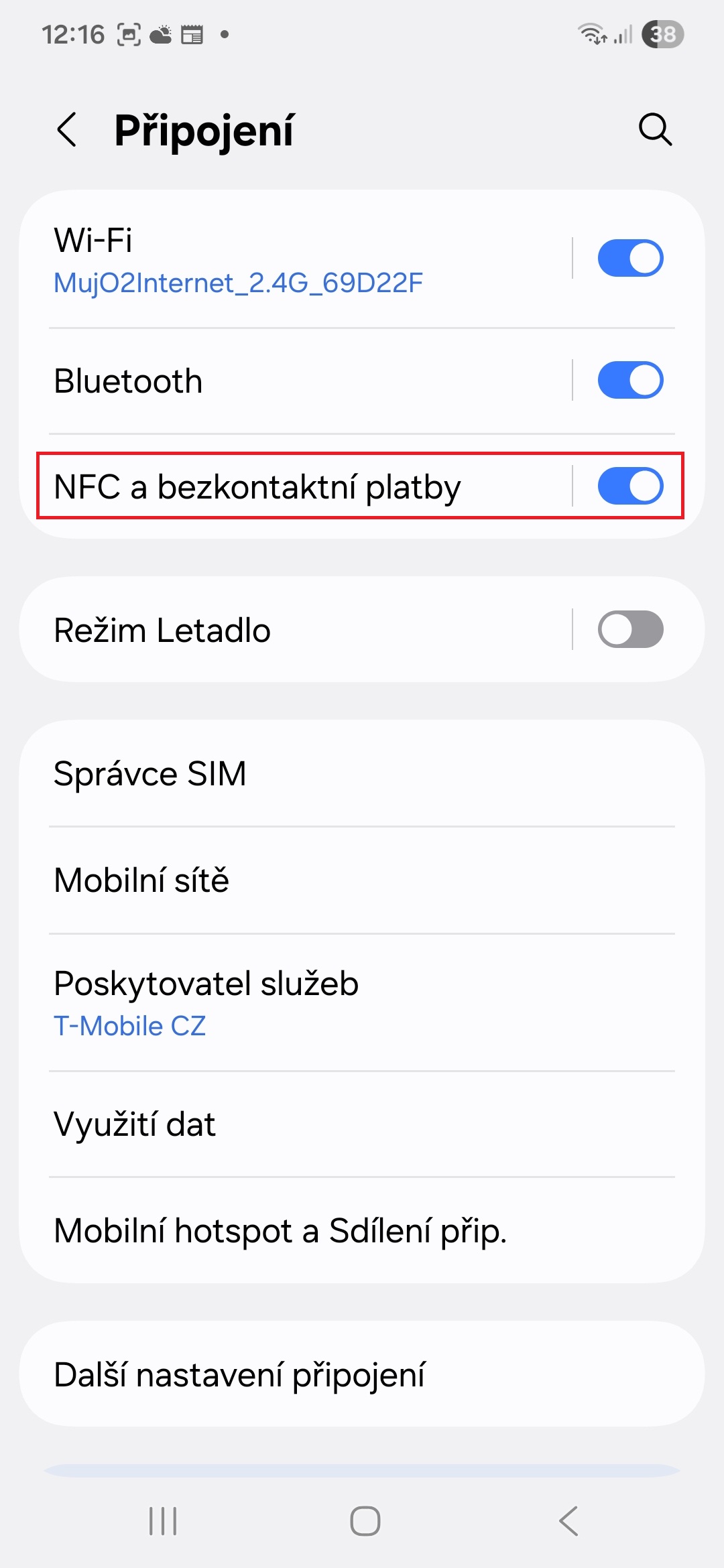
Task: Tap the calendar notification icon
Action: pos(192,34)
